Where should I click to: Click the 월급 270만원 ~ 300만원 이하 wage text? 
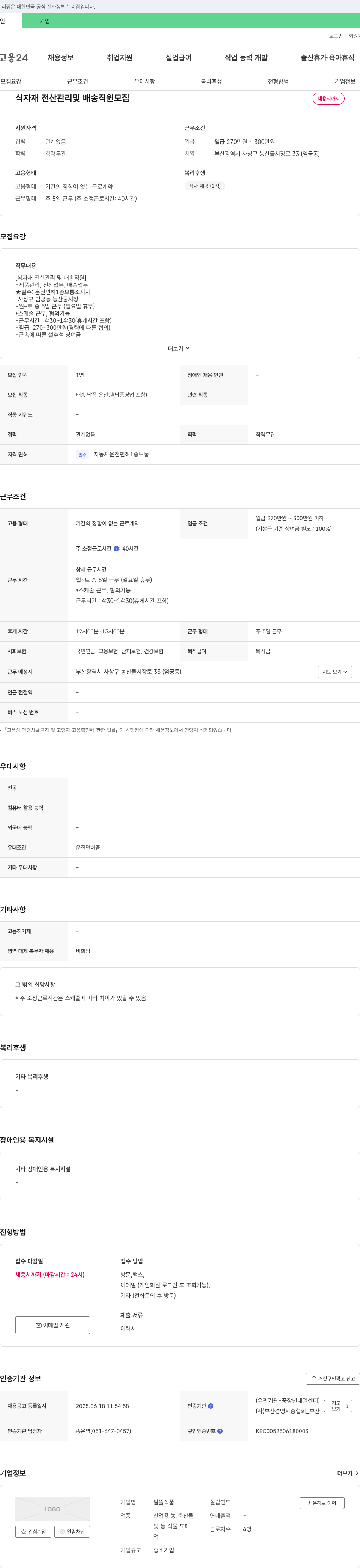coord(290,518)
